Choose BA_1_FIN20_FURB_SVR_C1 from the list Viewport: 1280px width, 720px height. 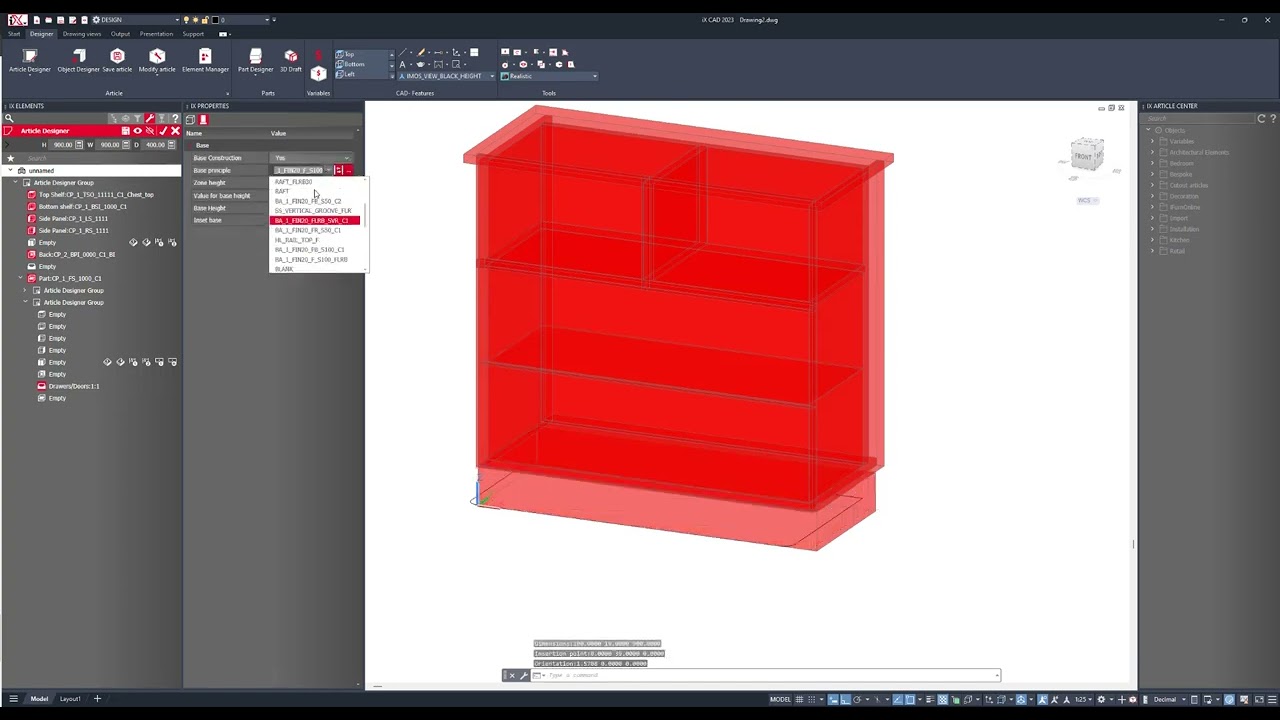[x=316, y=220]
